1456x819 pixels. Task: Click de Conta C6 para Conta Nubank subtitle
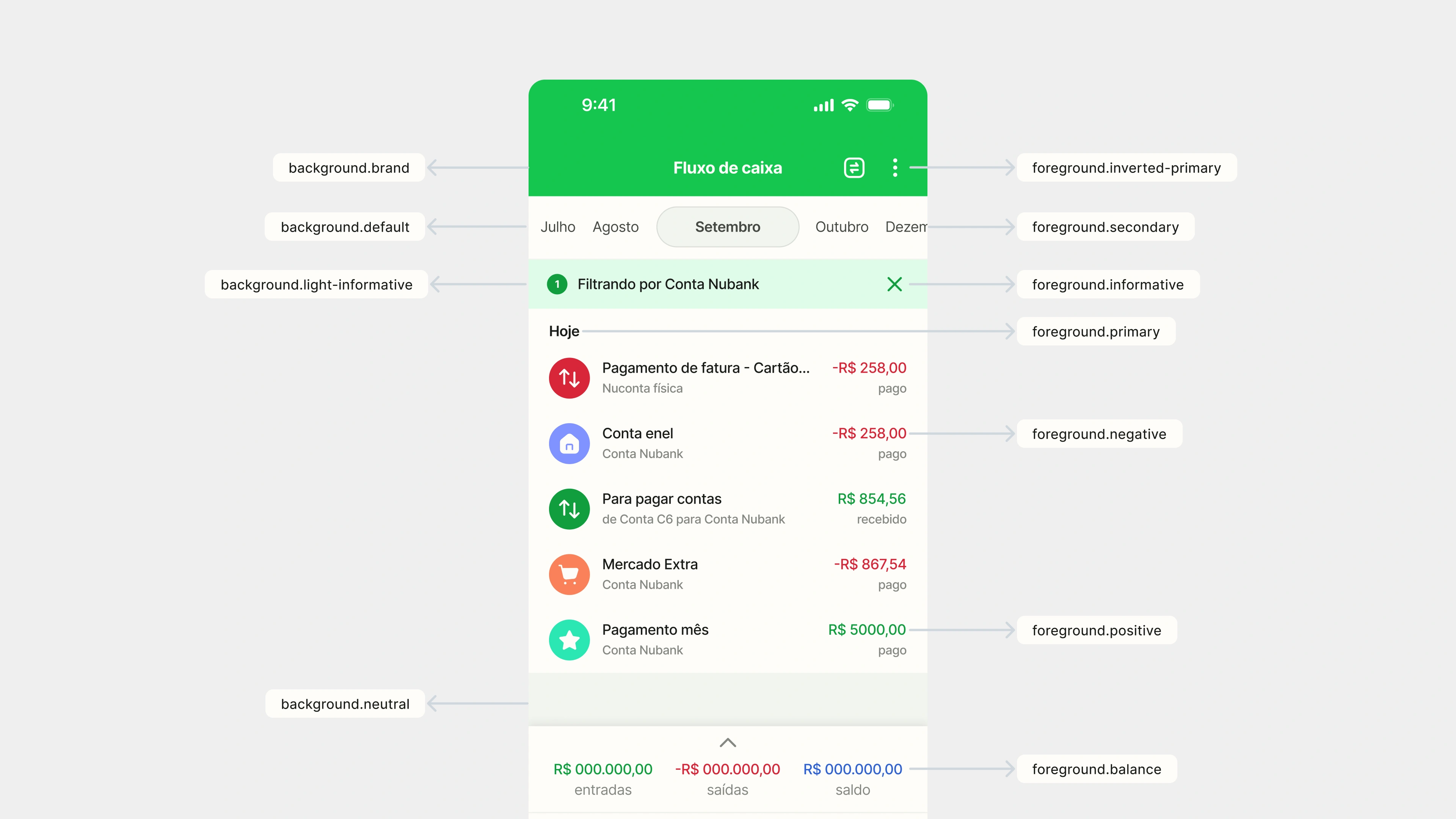[693, 519]
